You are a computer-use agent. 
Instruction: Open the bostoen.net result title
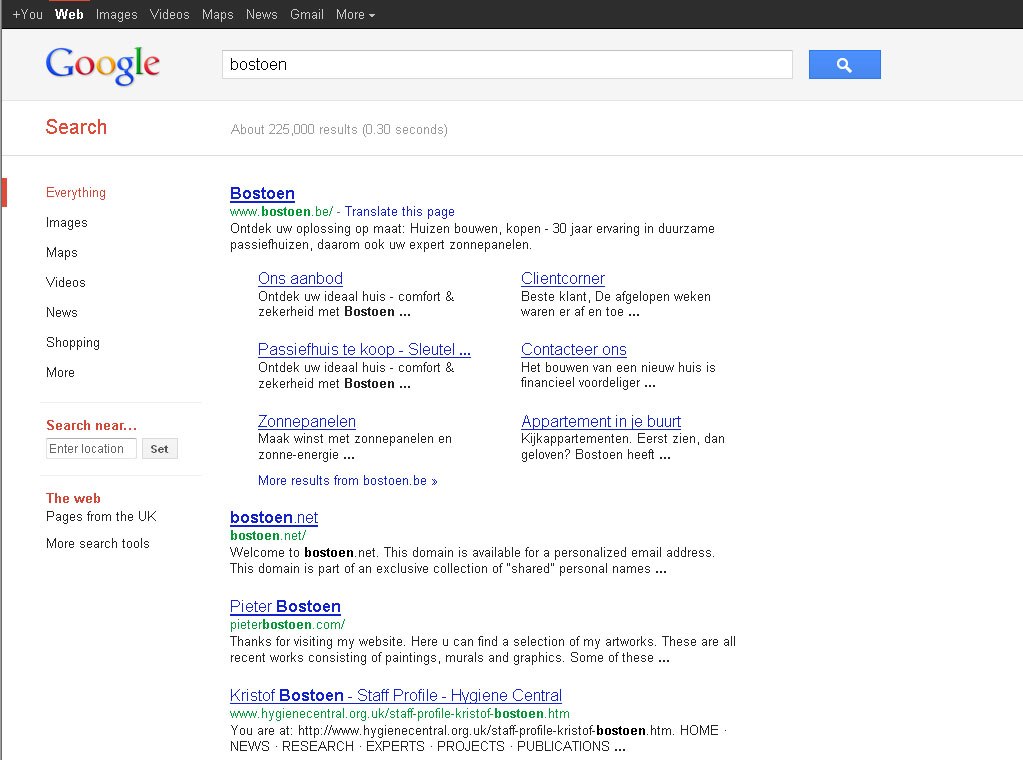coord(274,517)
